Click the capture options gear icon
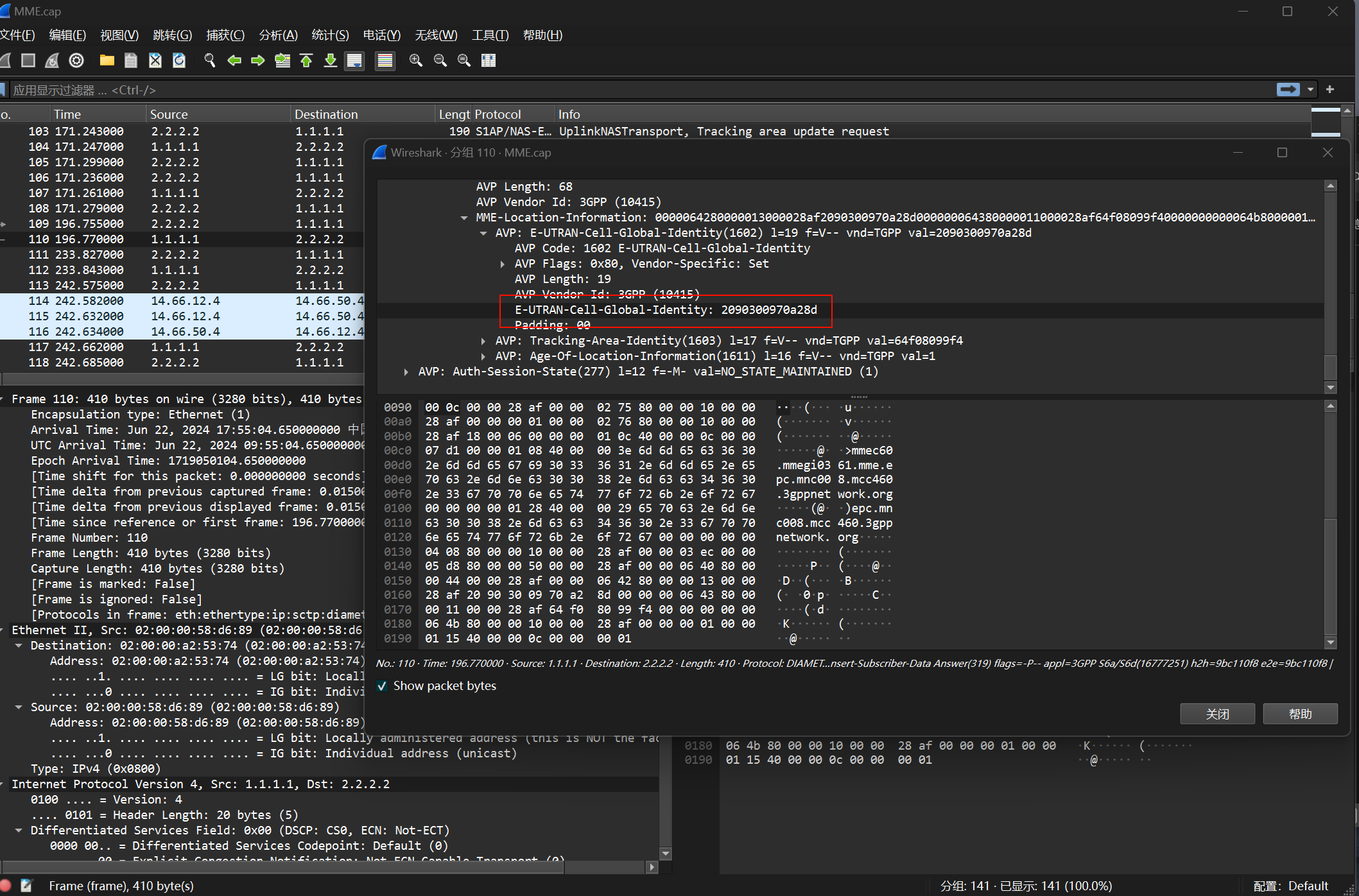Screen dimensions: 1359x896 76,60
